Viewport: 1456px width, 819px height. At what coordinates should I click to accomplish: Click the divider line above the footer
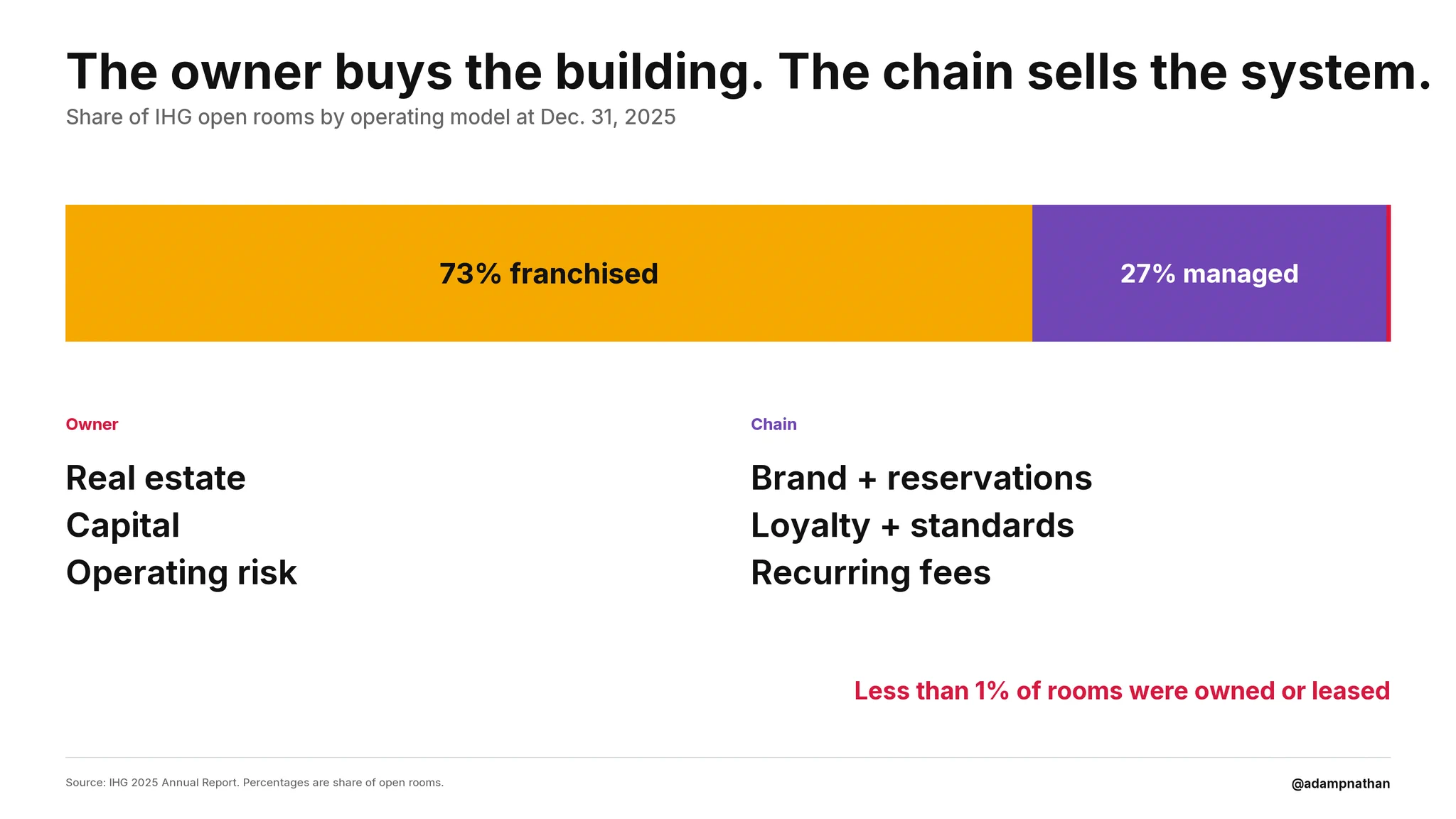pyautogui.click(x=728, y=757)
